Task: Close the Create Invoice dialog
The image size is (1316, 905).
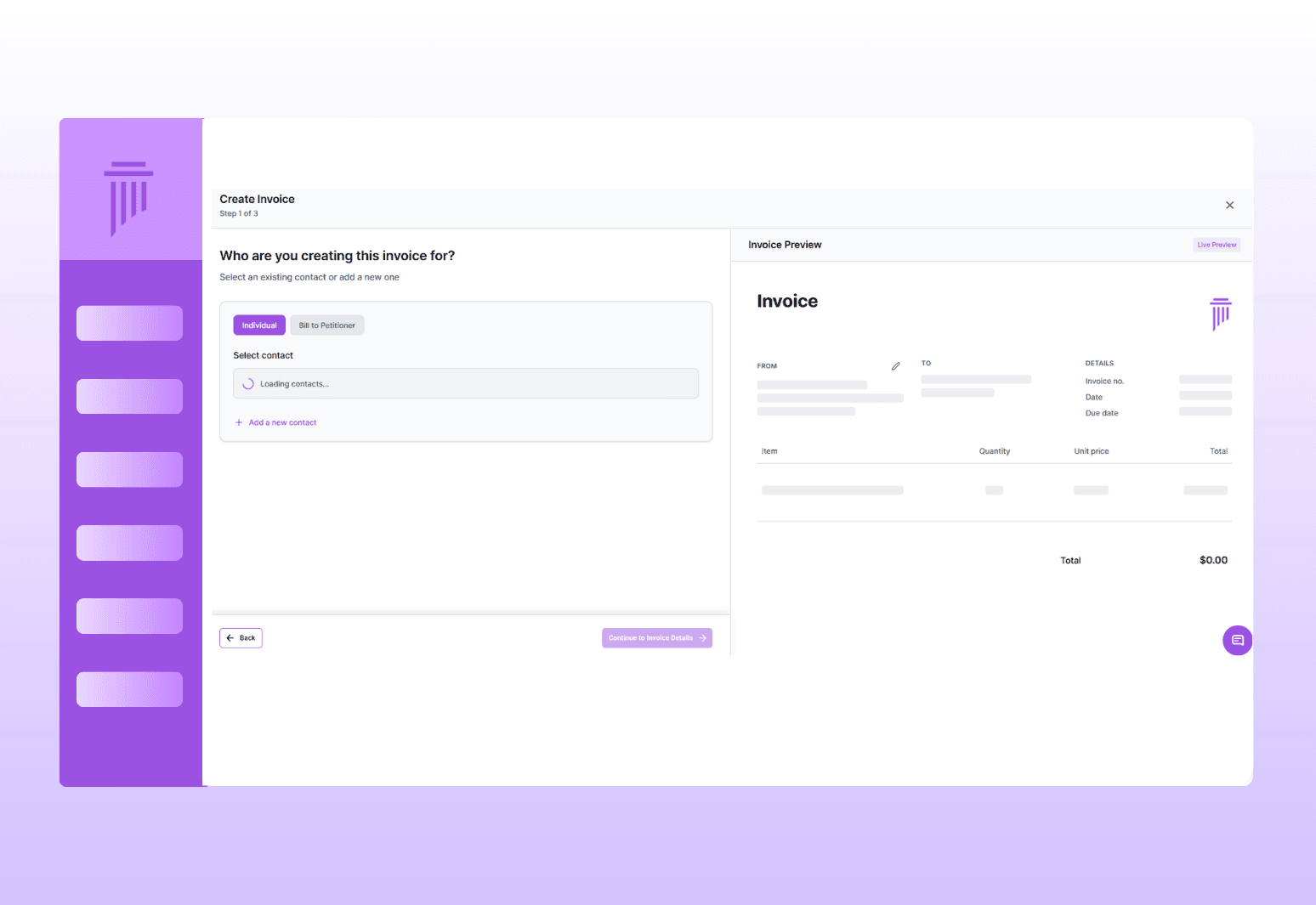Action: click(x=1229, y=205)
